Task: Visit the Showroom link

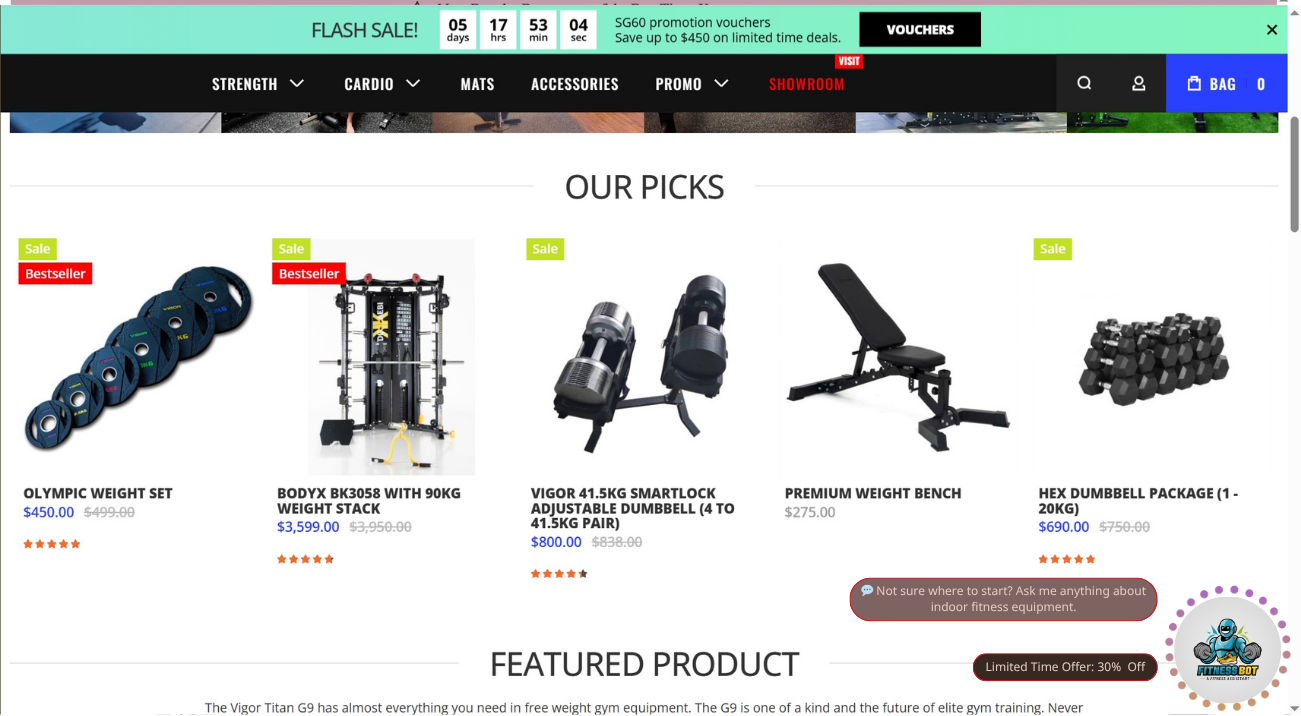Action: [807, 84]
